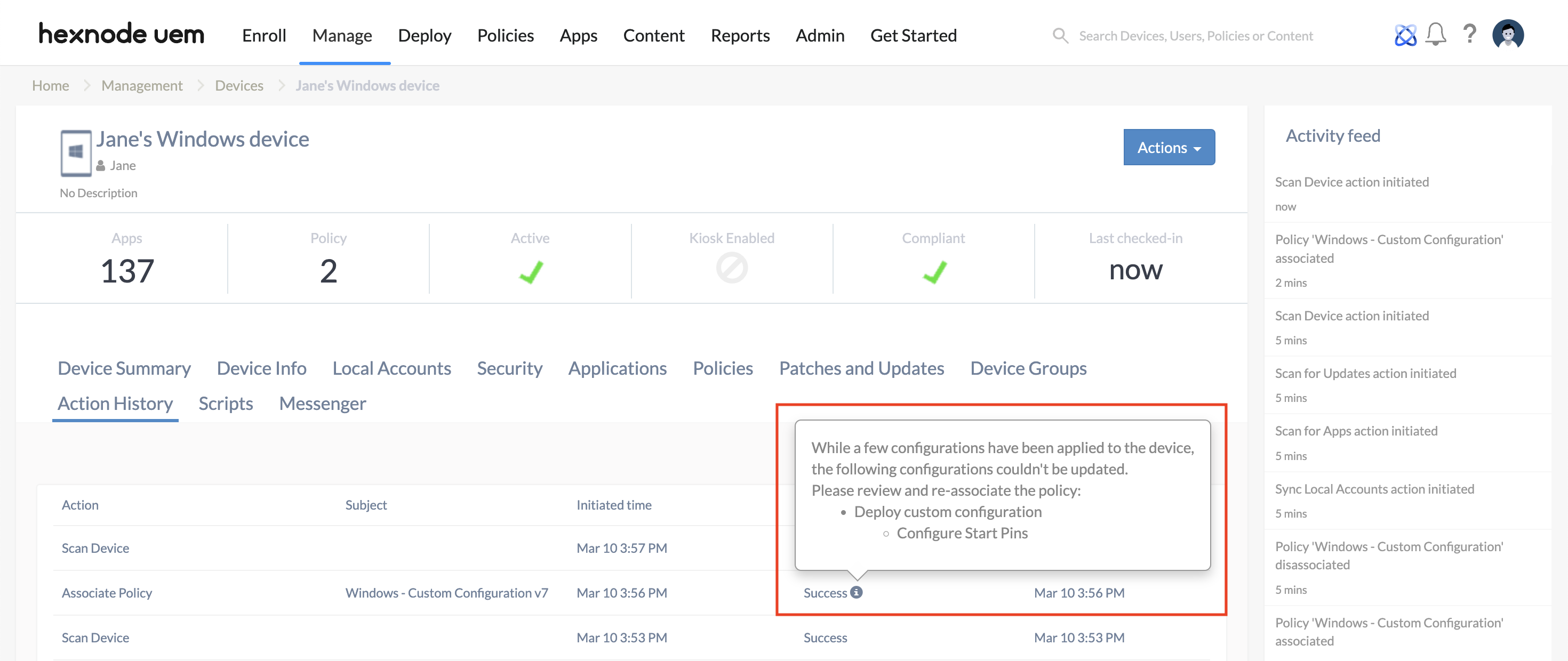Click Scan Device row at 3:57 PM

(95, 548)
